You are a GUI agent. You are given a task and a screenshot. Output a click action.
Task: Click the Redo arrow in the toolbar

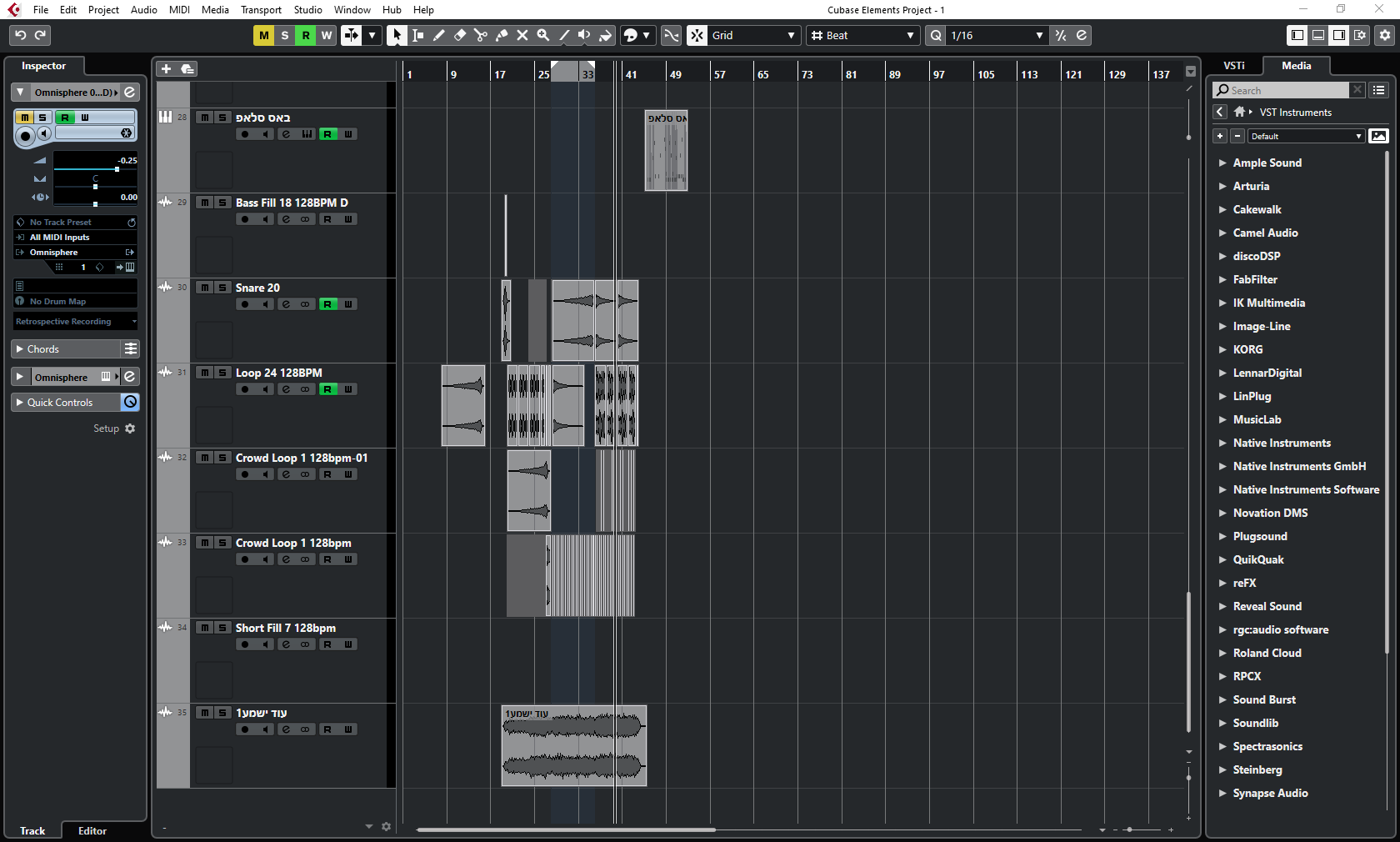pos(41,35)
